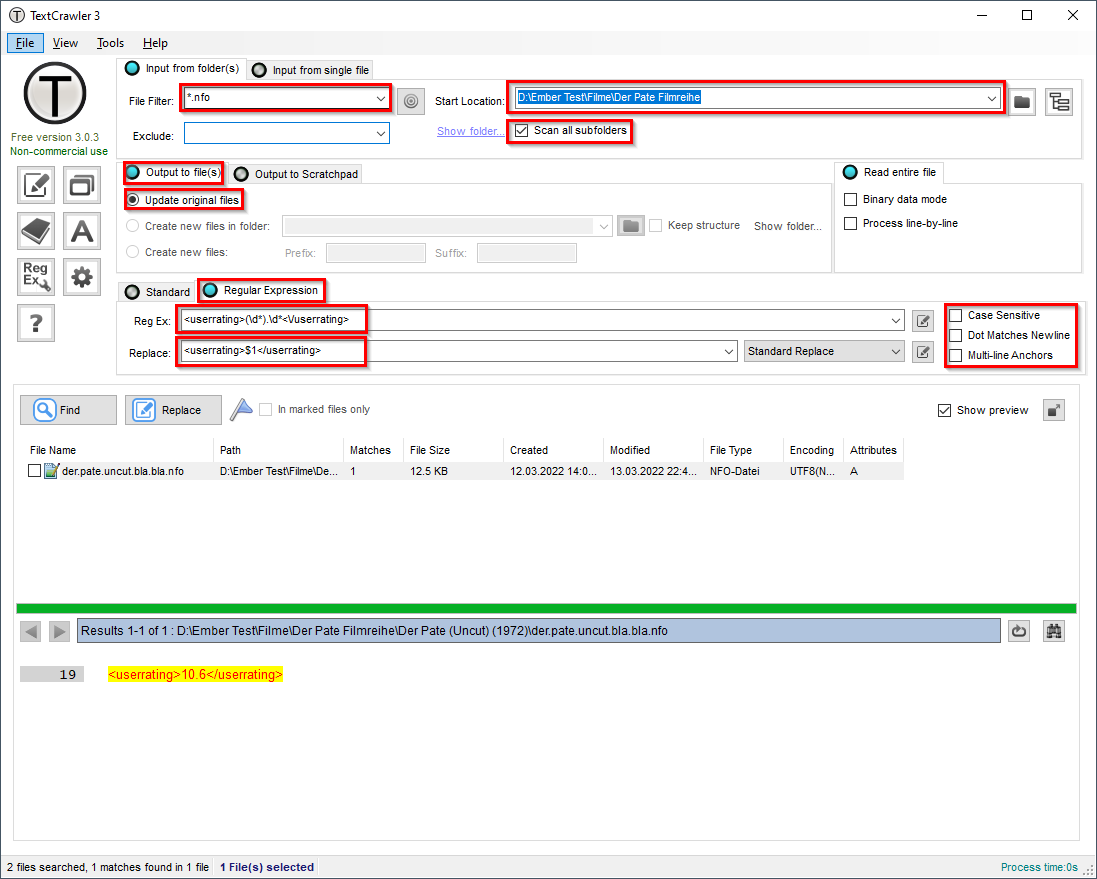Click the question mark help icon
The height and width of the screenshot is (879, 1097).
click(x=36, y=323)
